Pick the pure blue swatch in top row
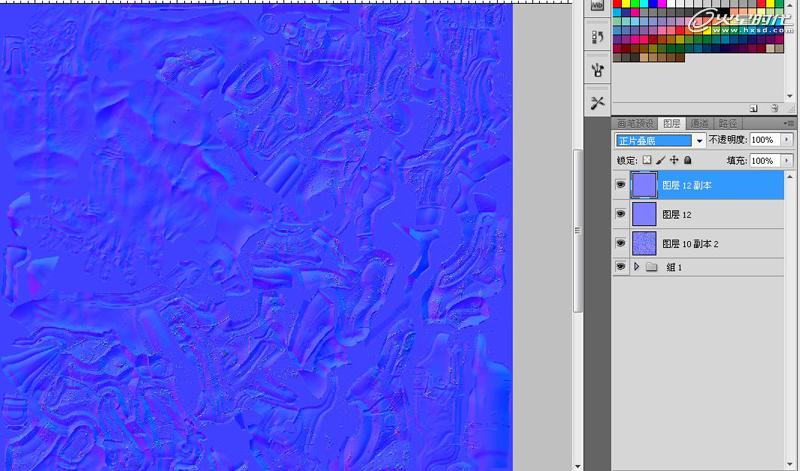The height and width of the screenshot is (471, 800). coord(653,4)
